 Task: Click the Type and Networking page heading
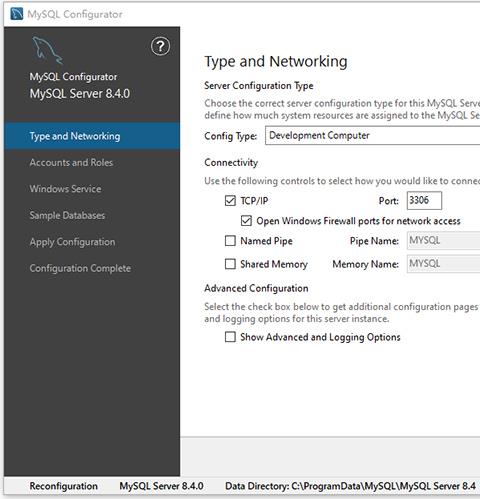(276, 62)
